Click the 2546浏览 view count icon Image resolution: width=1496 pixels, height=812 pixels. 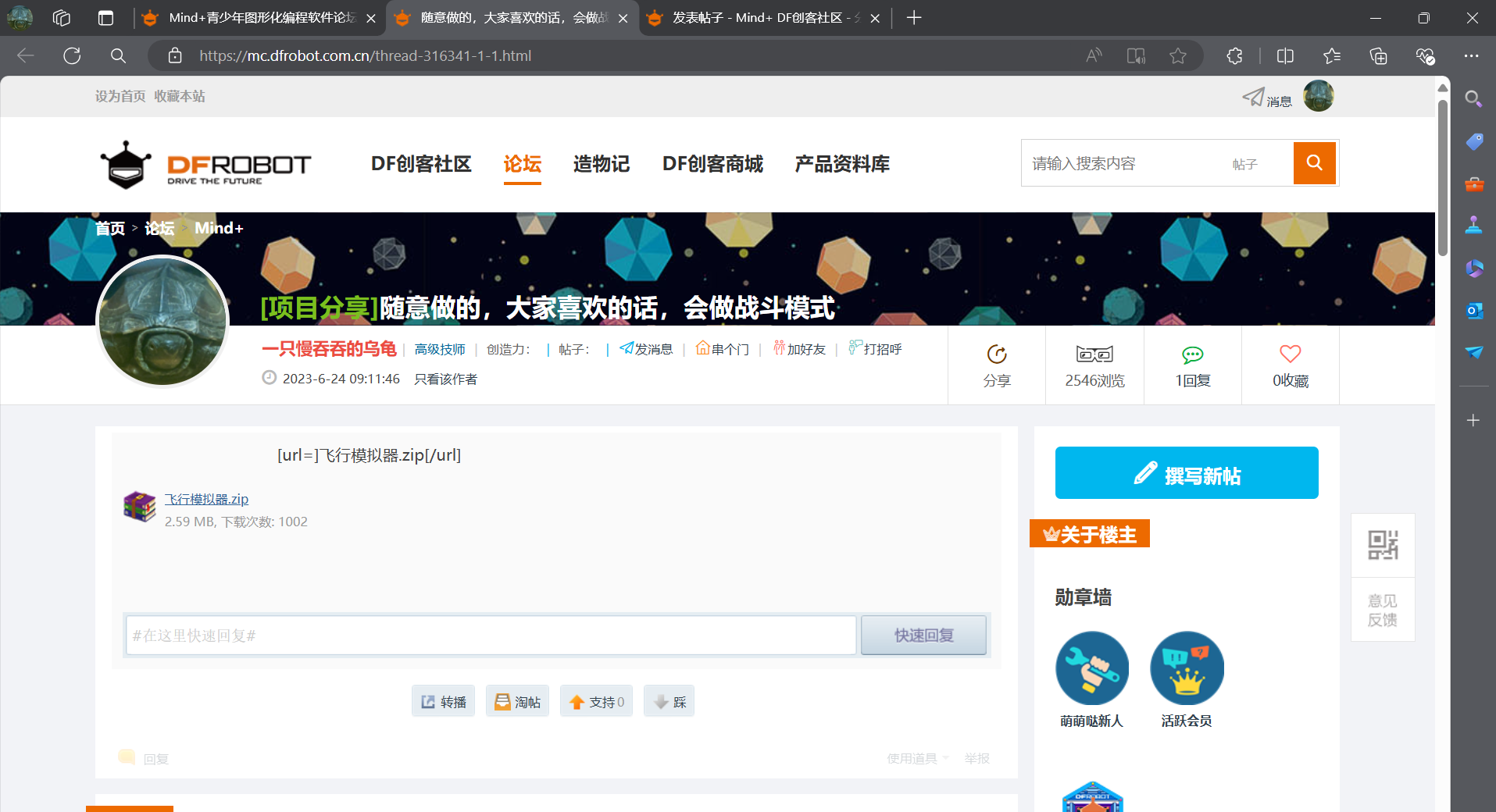tap(1094, 354)
